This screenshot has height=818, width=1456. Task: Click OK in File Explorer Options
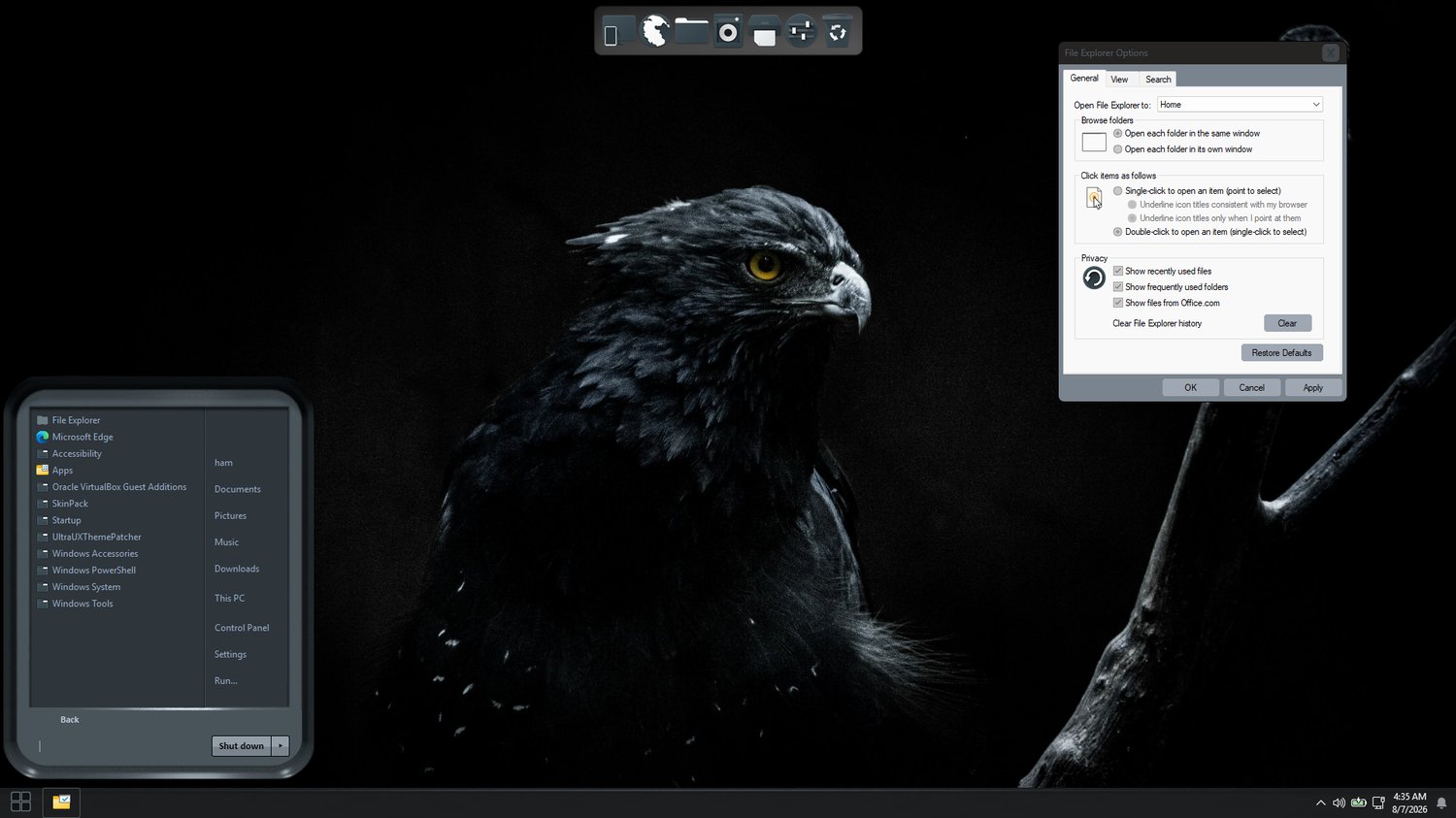click(x=1190, y=387)
